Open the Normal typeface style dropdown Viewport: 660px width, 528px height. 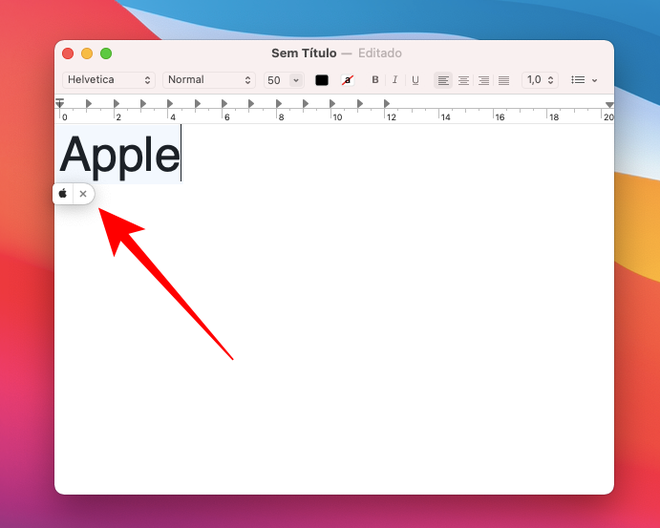pyautogui.click(x=209, y=80)
